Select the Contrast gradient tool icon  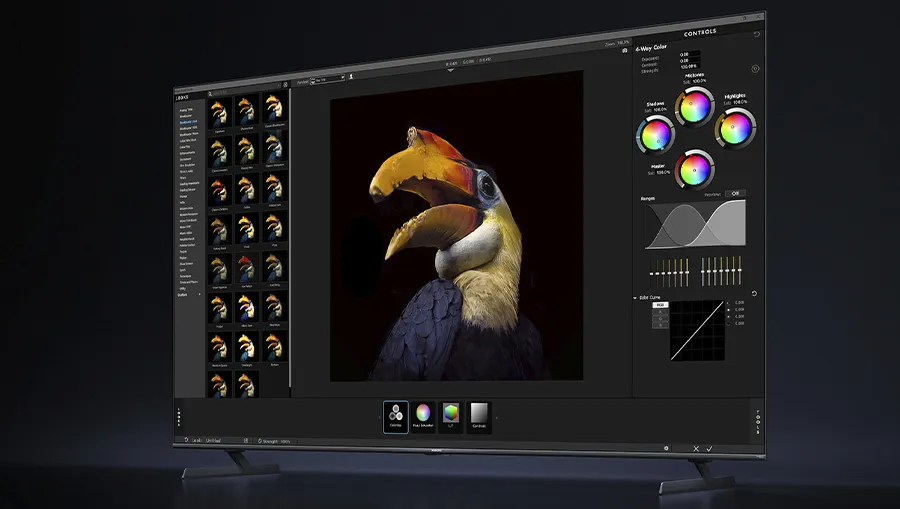(479, 416)
